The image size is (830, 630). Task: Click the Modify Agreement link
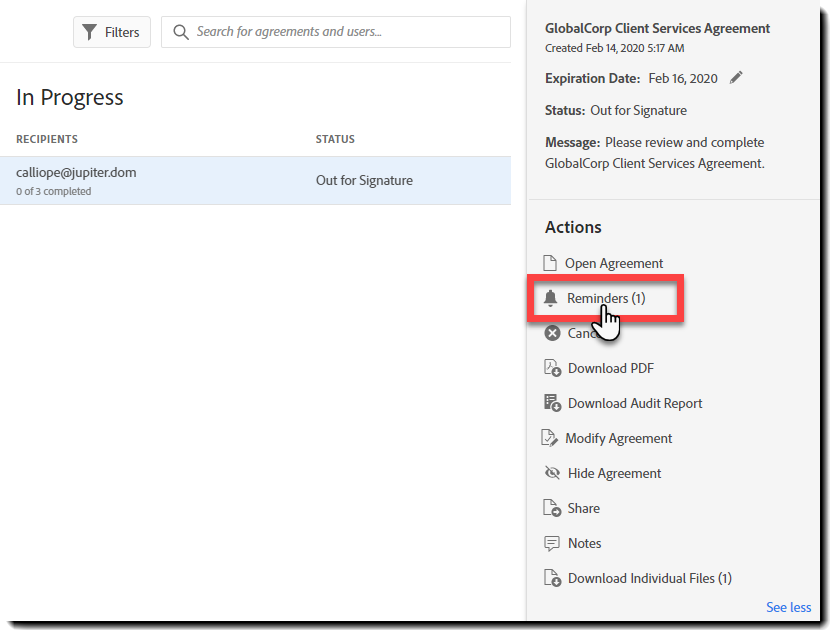point(618,438)
